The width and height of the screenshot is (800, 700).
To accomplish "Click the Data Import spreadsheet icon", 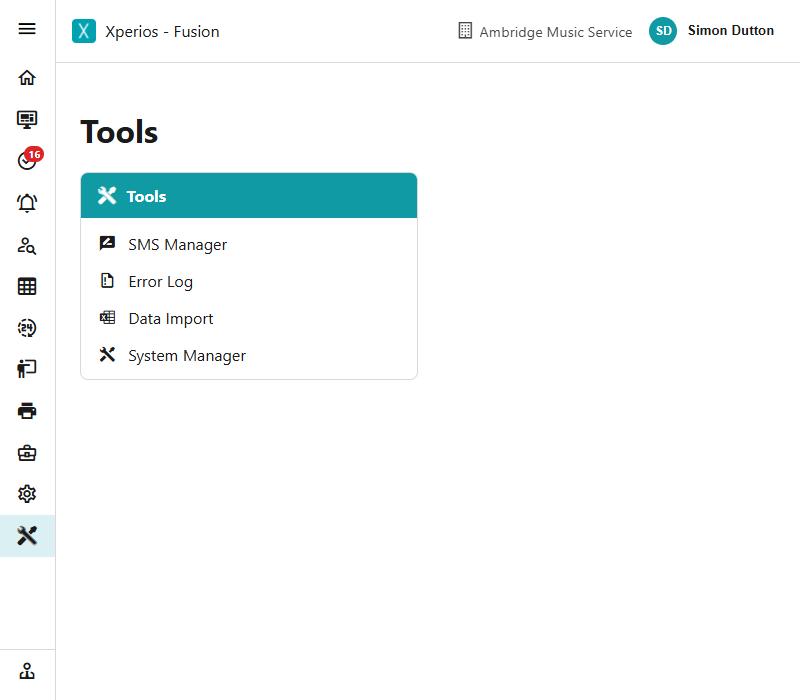I will 107,317.
